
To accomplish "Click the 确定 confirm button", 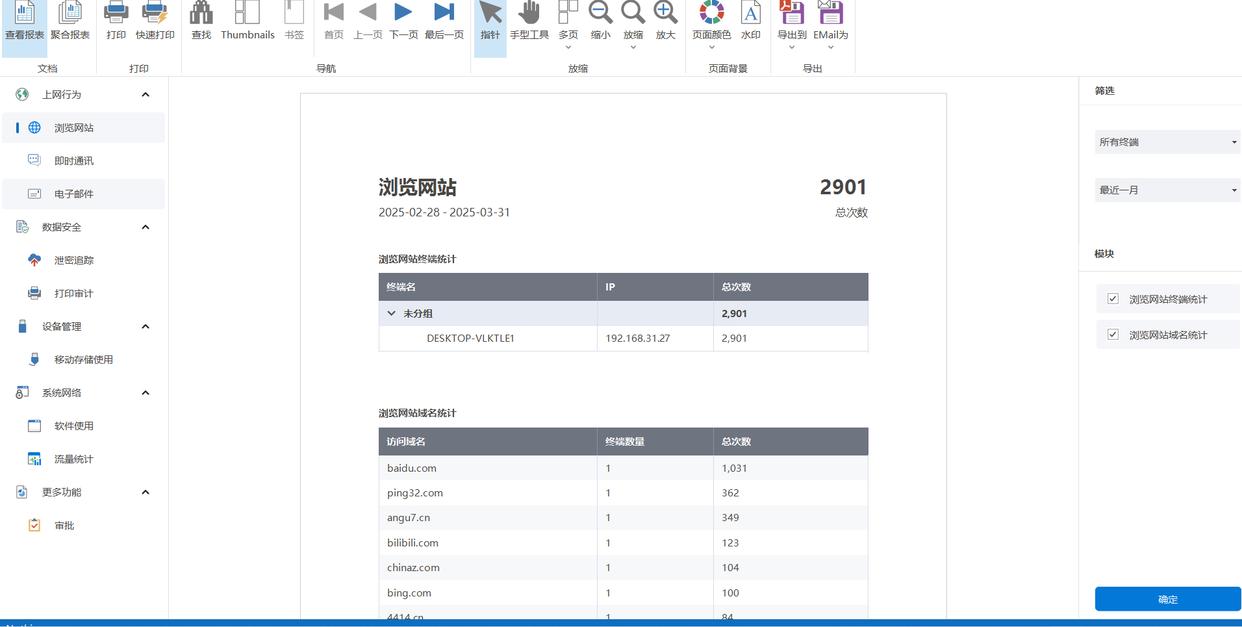I will tap(1168, 599).
